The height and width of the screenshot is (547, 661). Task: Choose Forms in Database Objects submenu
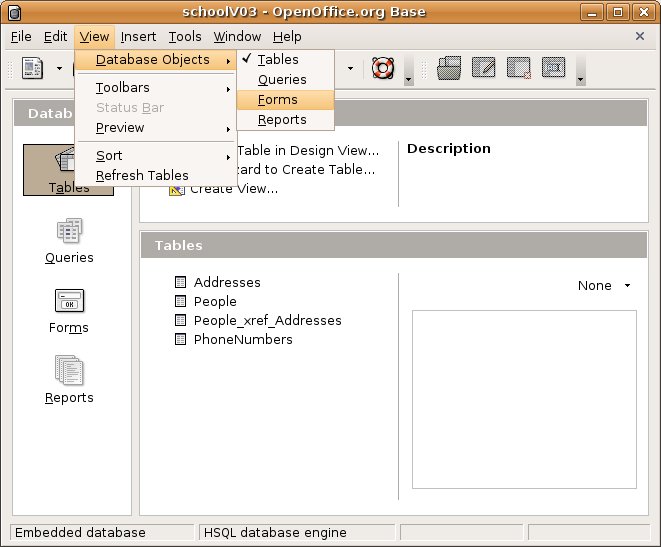point(285,99)
